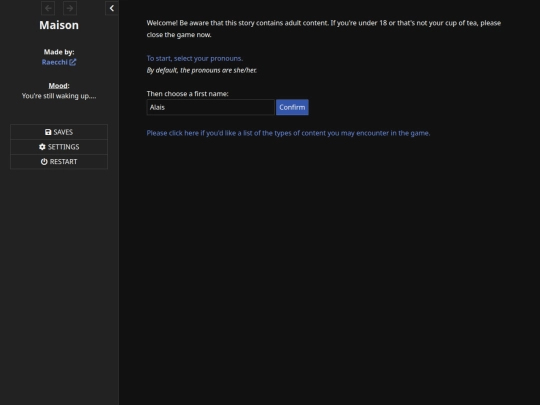Click 'Then choose a first name:' label
540x405 pixels.
[x=187, y=94]
